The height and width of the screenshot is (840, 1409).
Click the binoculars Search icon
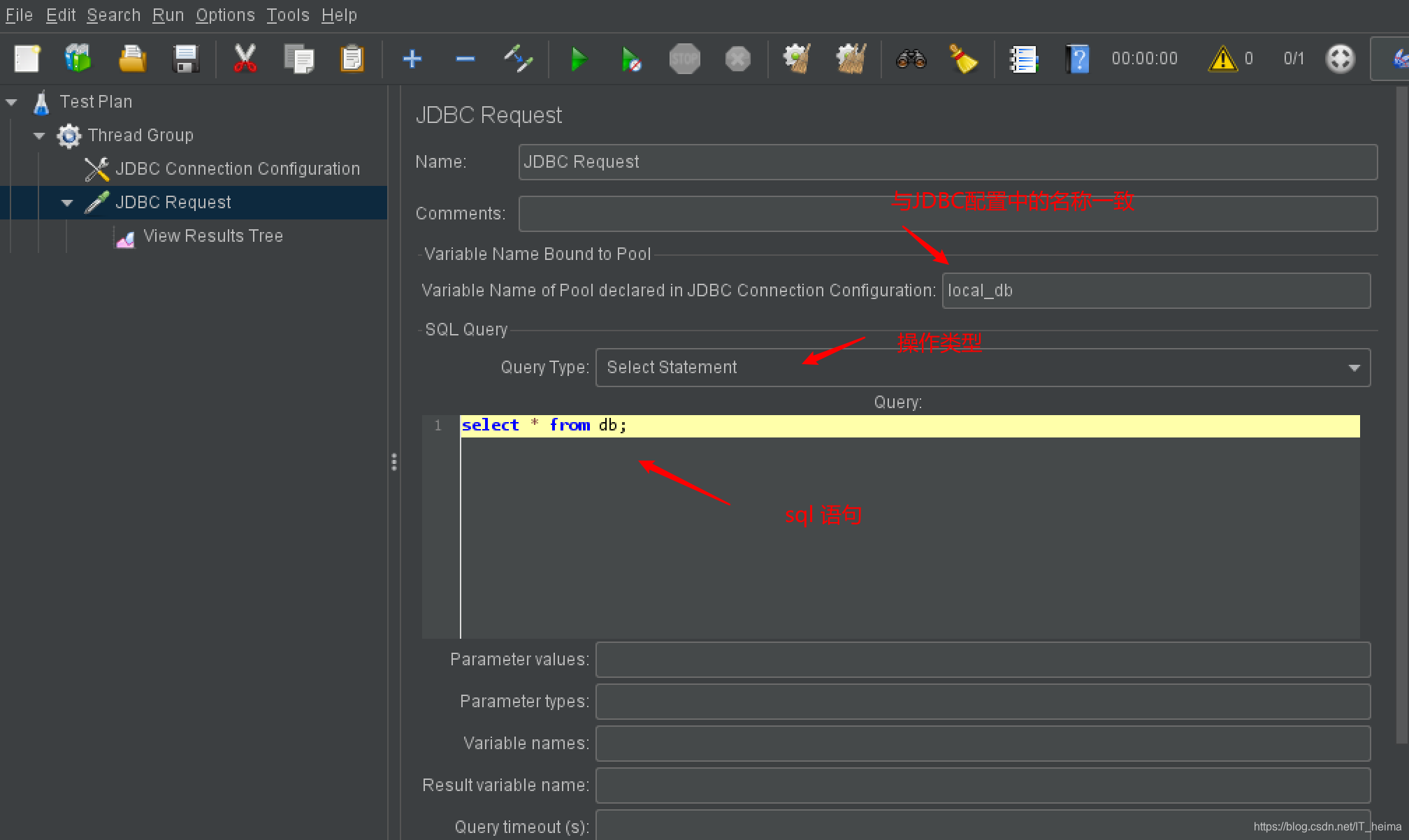[911, 59]
